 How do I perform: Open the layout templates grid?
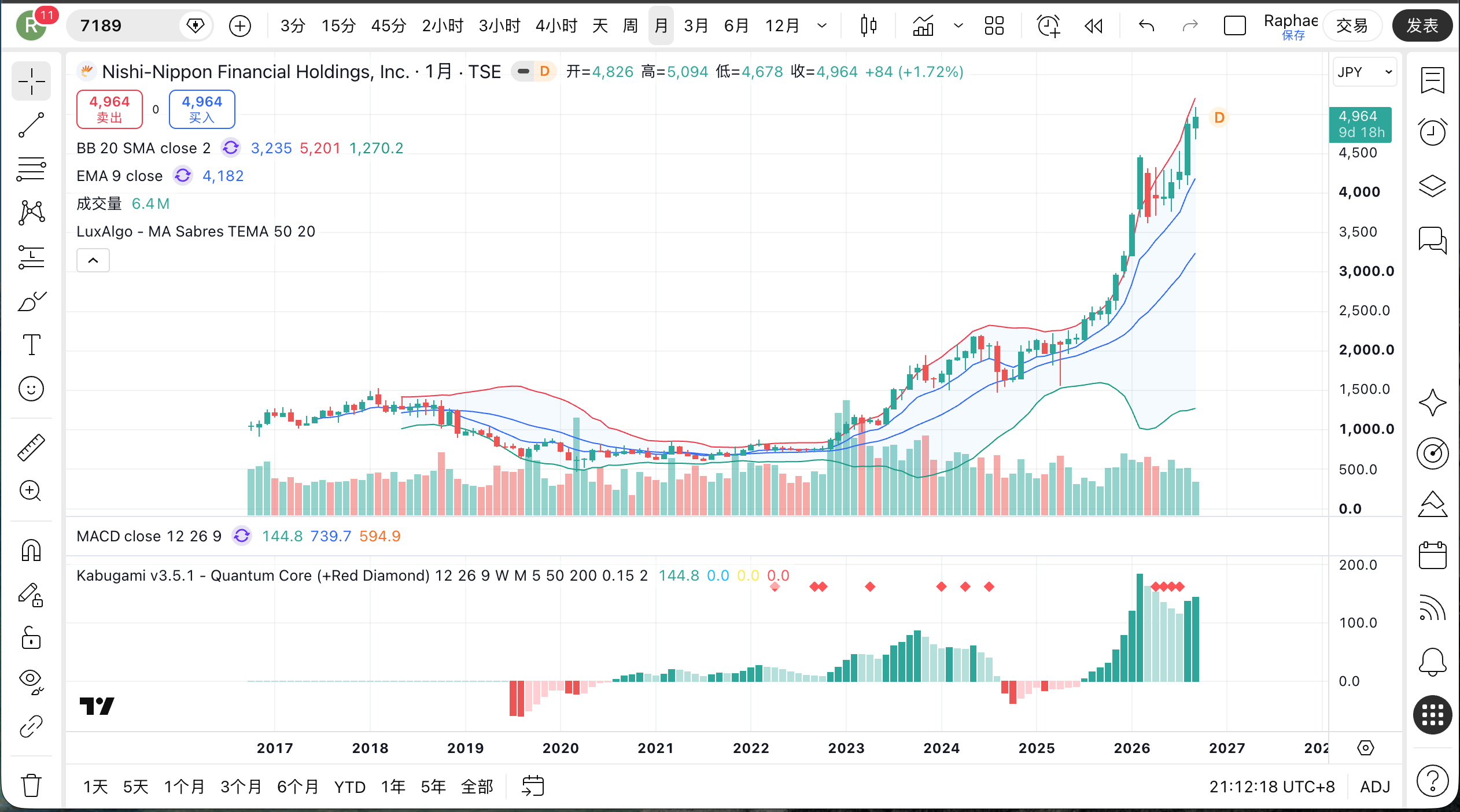point(994,25)
